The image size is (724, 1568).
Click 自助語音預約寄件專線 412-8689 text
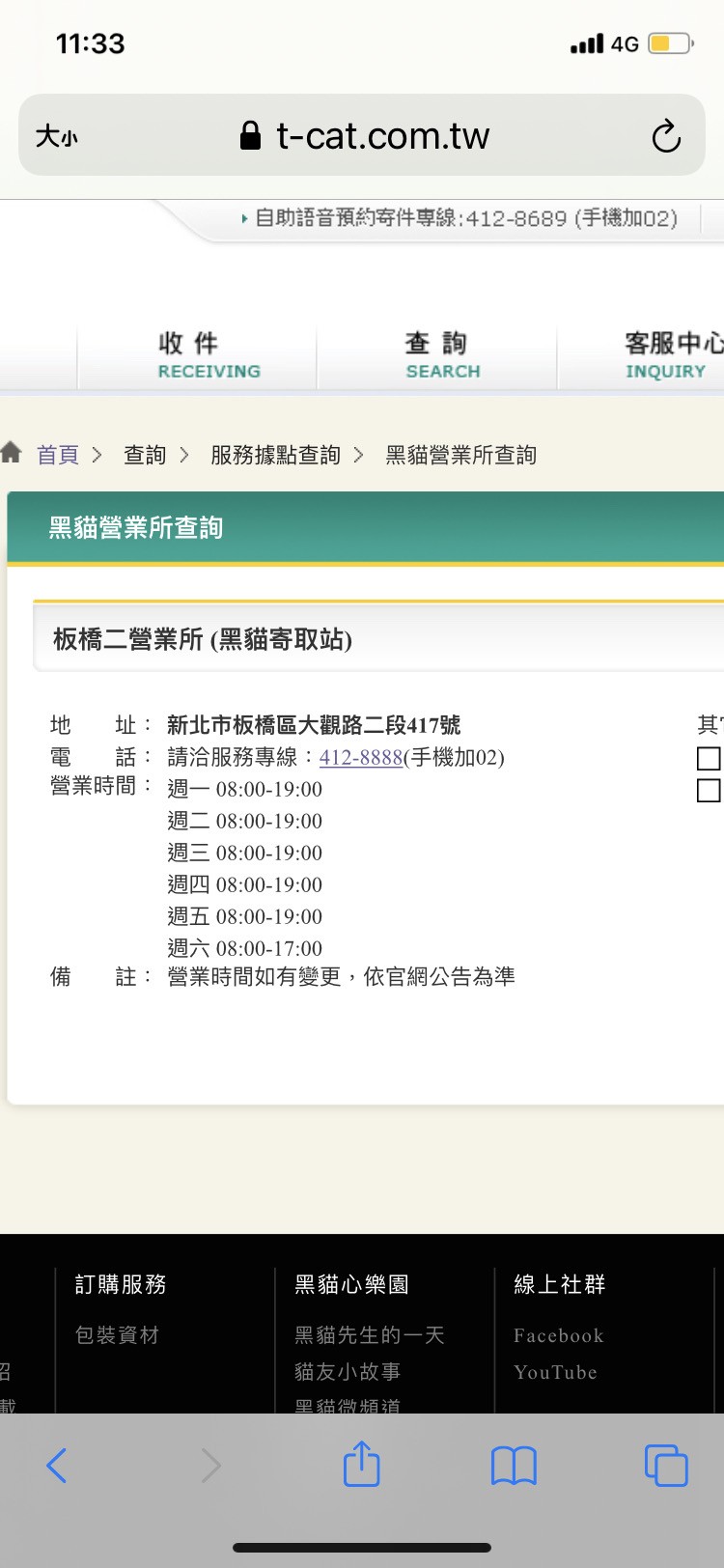tap(465, 218)
